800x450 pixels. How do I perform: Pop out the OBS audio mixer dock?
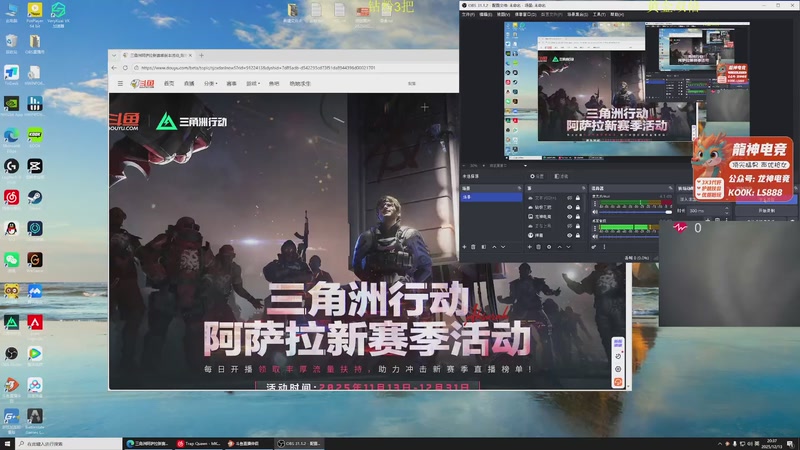pyautogui.click(x=670, y=188)
